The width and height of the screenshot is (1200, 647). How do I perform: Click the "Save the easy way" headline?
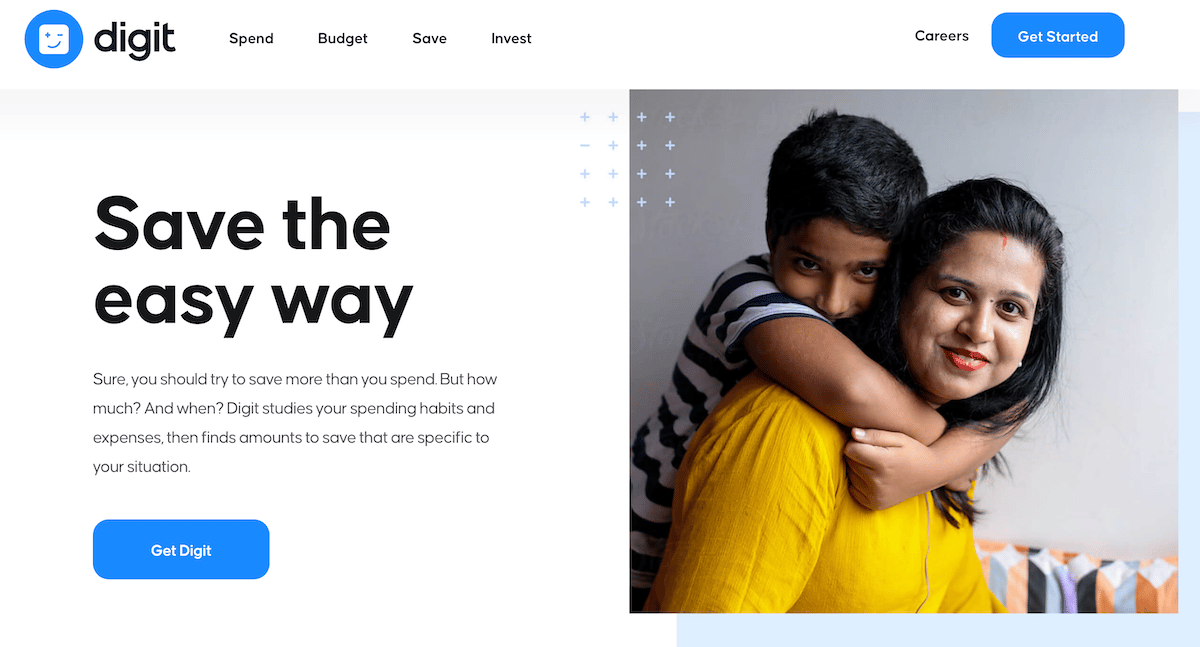pos(253,263)
